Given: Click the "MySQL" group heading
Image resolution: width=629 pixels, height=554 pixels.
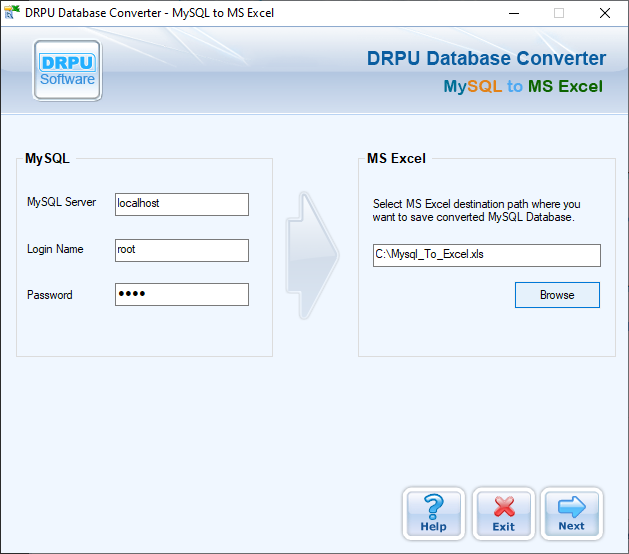Looking at the screenshot, I should pyautogui.click(x=47, y=158).
